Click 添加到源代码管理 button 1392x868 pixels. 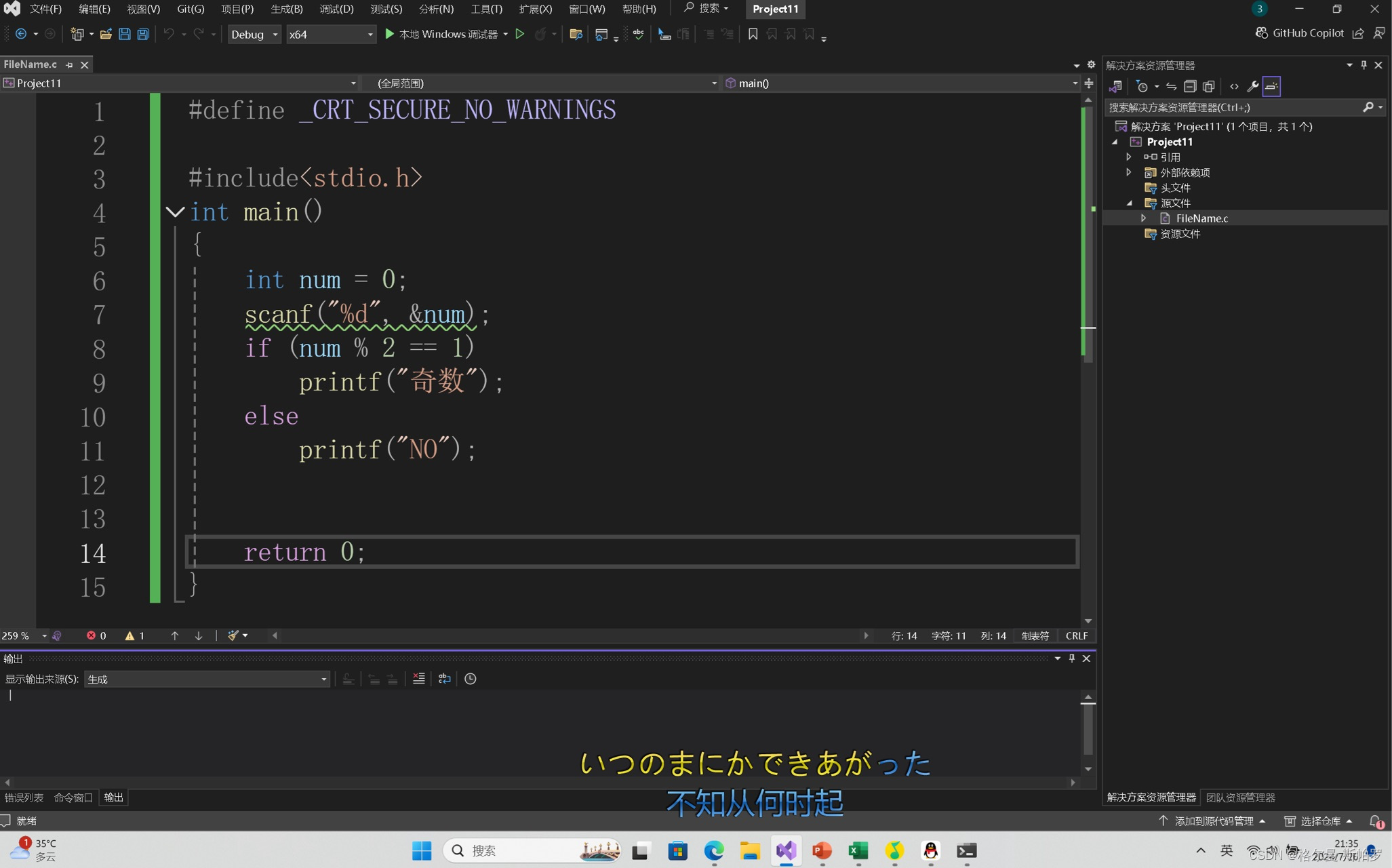(x=1212, y=821)
